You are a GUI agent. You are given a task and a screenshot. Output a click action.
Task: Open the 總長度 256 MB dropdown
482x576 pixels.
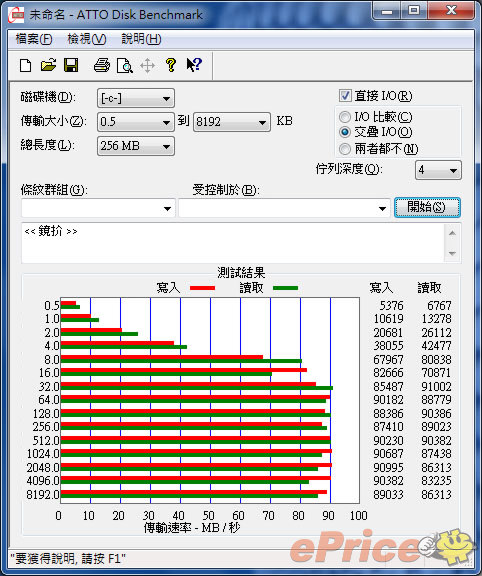click(136, 146)
